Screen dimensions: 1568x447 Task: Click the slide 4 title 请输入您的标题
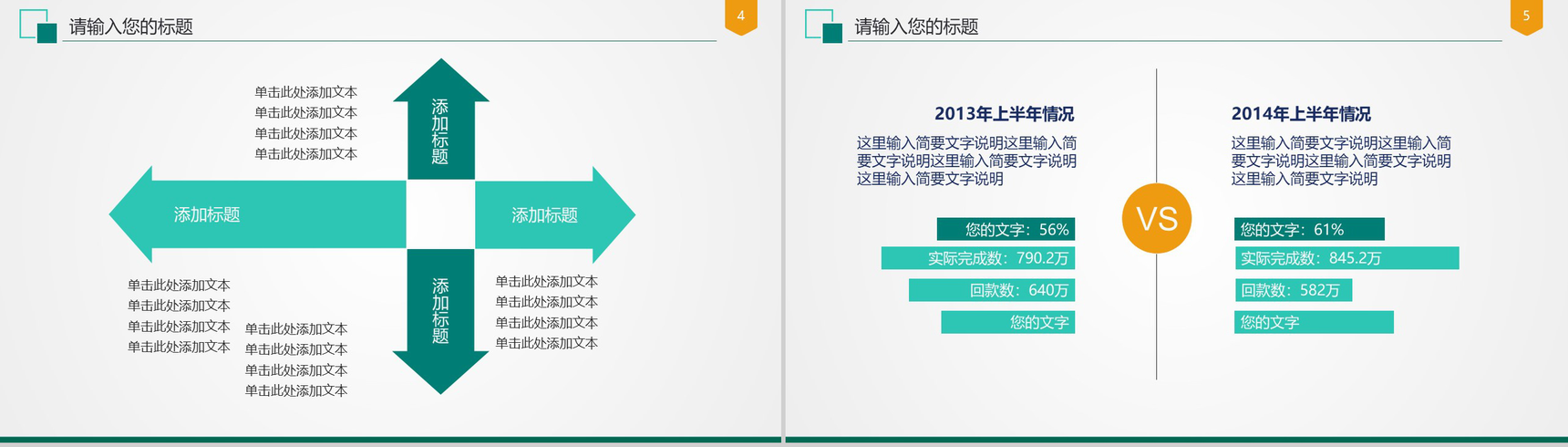[x=131, y=27]
